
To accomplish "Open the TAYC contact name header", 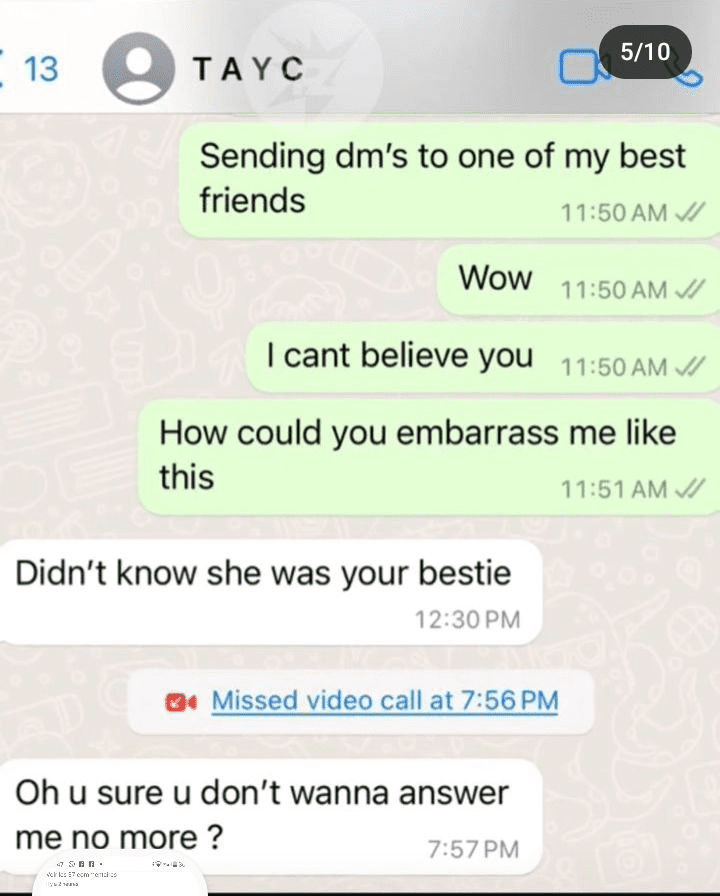I will 249,69.
